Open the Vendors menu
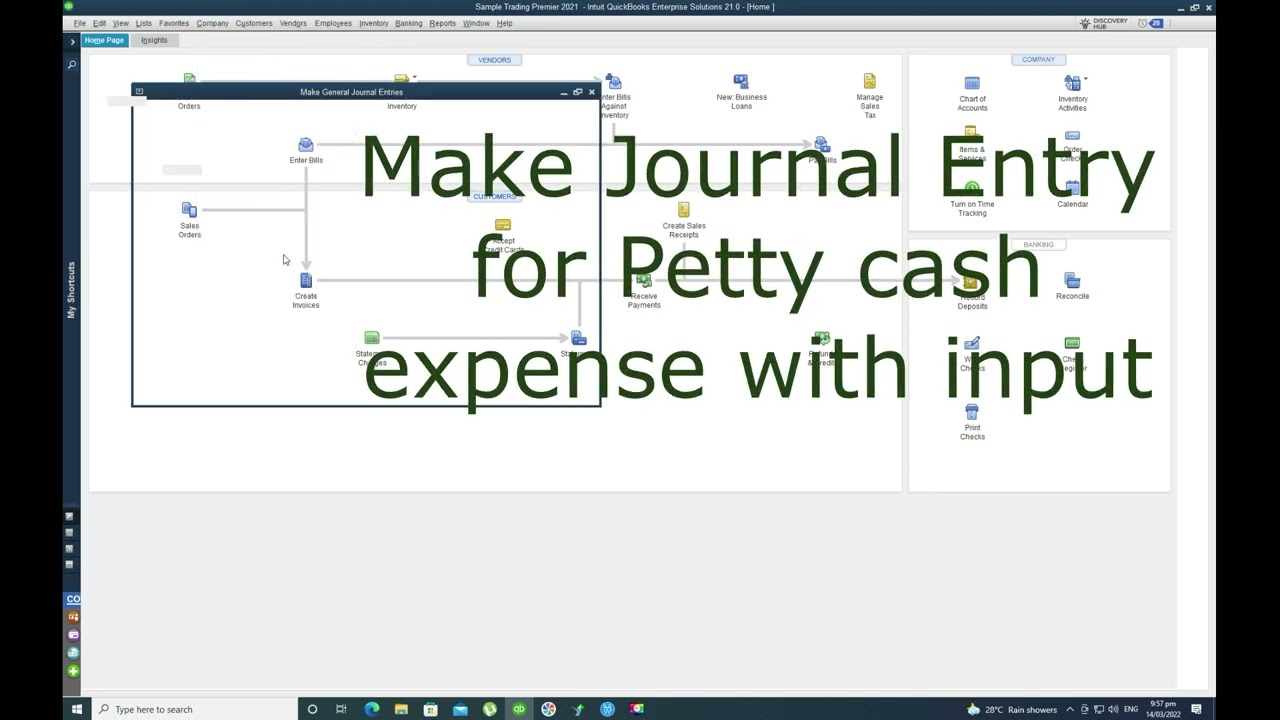 [293, 23]
